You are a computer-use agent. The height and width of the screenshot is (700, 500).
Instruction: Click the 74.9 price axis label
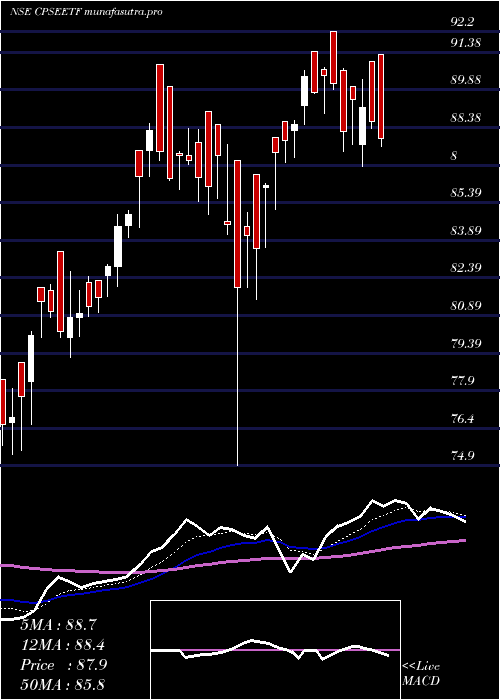click(462, 456)
